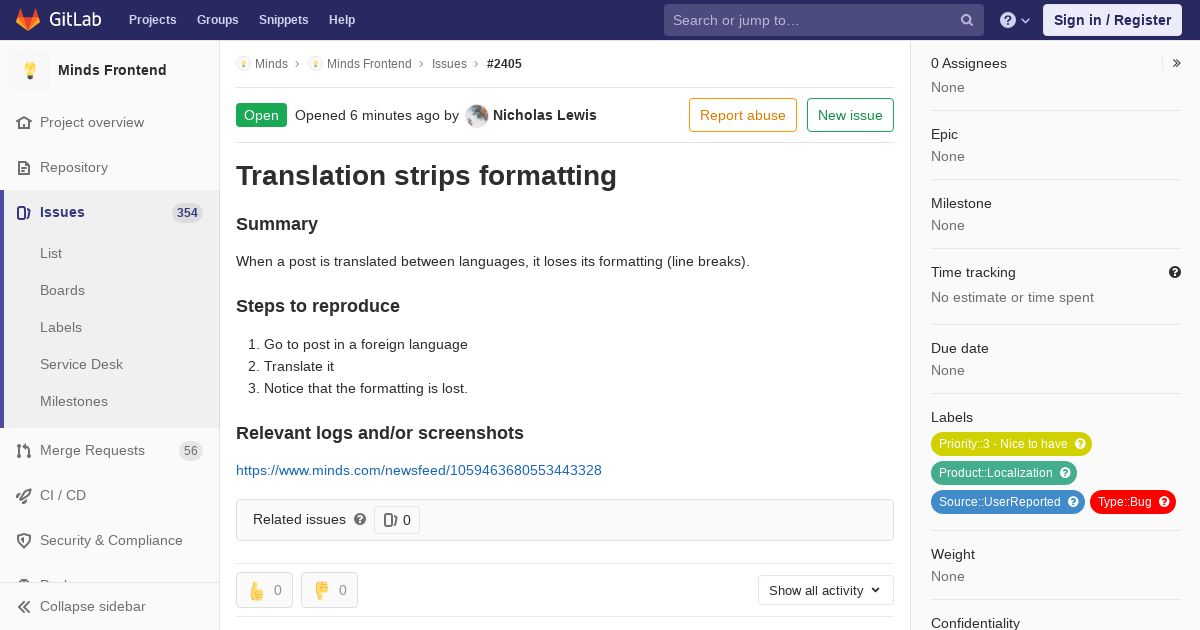1200x630 pixels.
Task: Click the Project overview home icon
Action: (24, 122)
